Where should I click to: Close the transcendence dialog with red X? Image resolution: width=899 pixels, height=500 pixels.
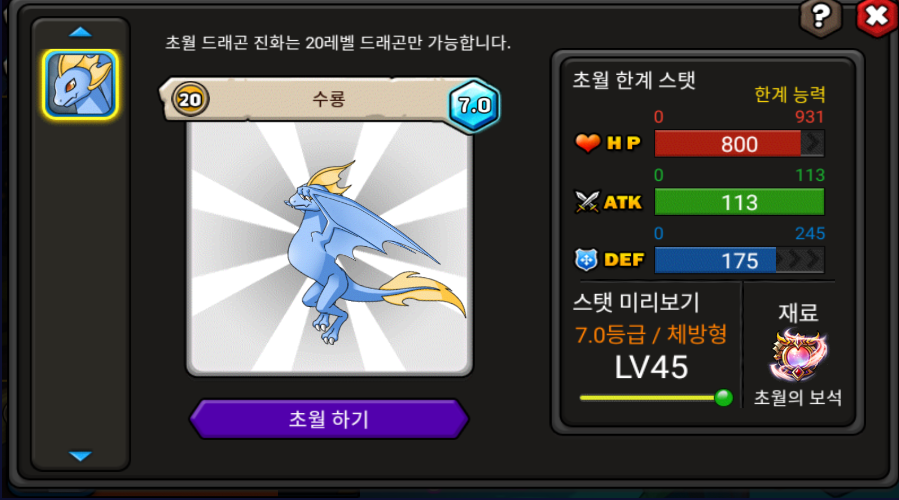tap(877, 17)
